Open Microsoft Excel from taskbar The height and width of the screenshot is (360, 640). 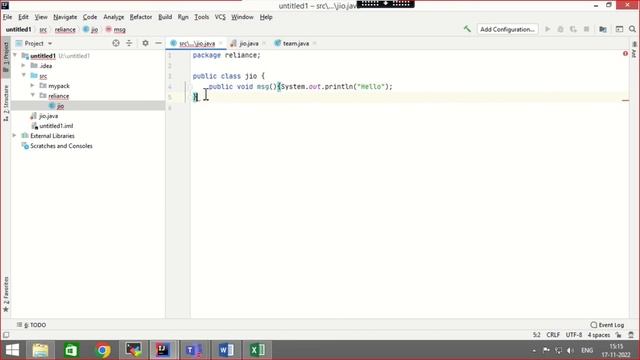(x=257, y=350)
